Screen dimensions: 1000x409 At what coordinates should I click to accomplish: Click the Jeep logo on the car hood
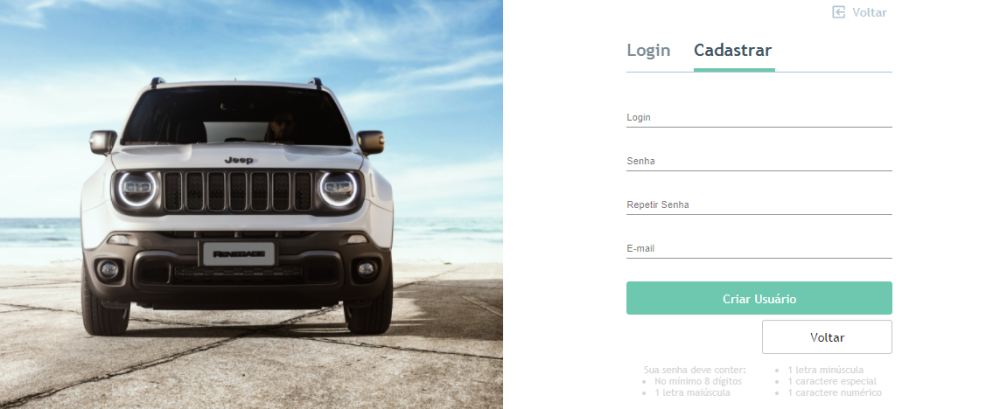(239, 160)
